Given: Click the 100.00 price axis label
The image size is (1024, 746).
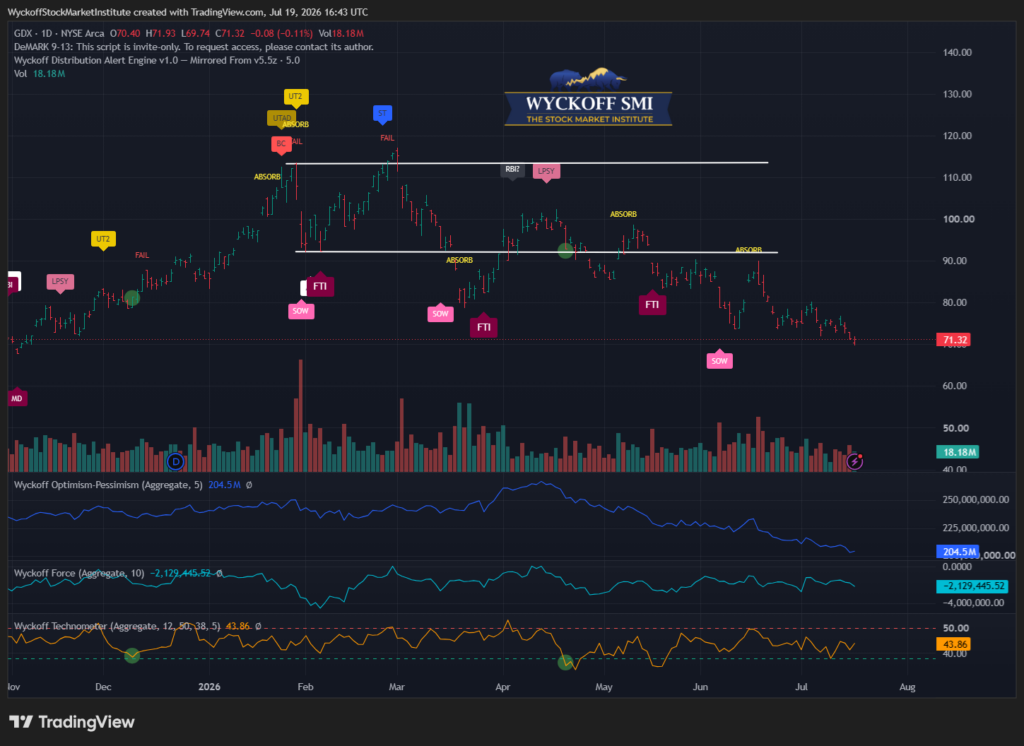Looking at the screenshot, I should [957, 219].
